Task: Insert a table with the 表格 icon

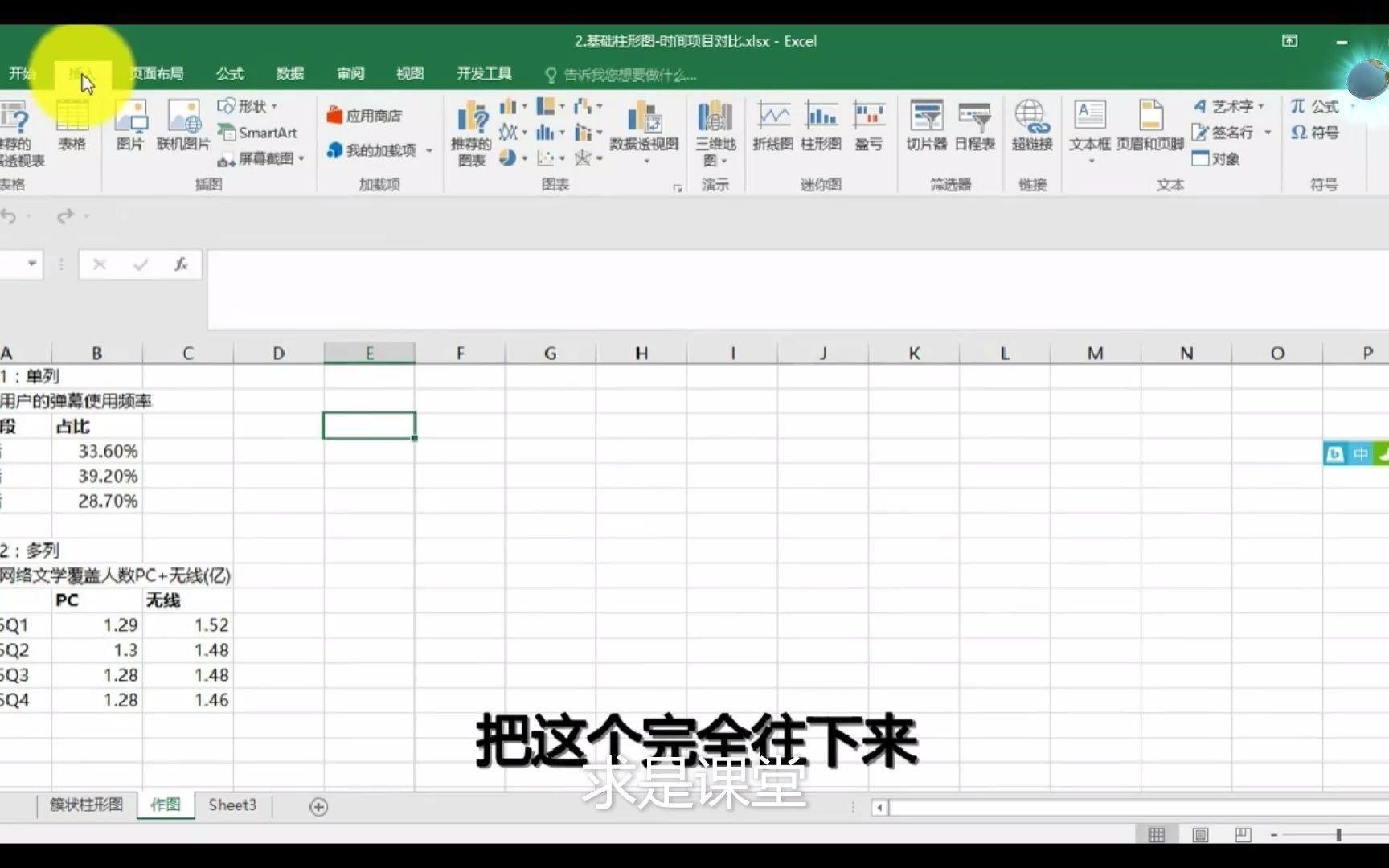Action: pyautogui.click(x=72, y=125)
